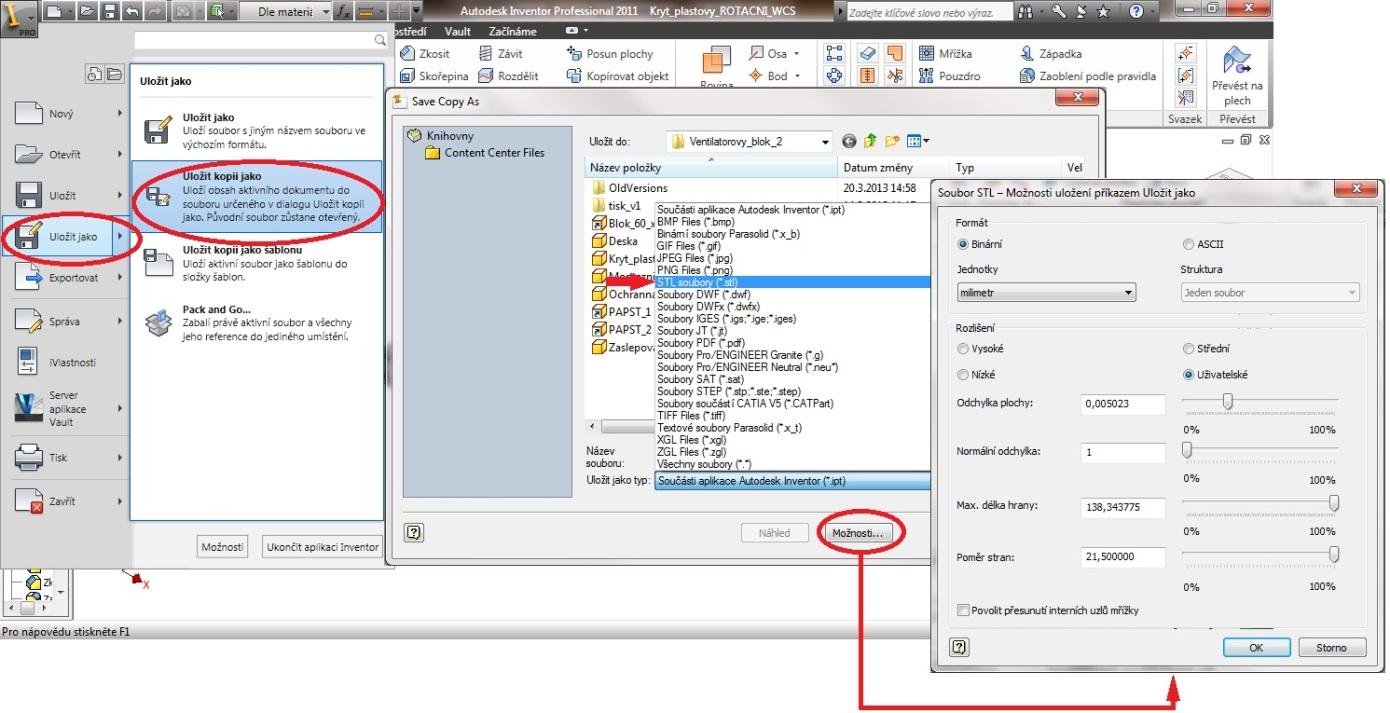Choose Vysoké resolution radio button
The image size is (1390, 713).
click(964, 349)
